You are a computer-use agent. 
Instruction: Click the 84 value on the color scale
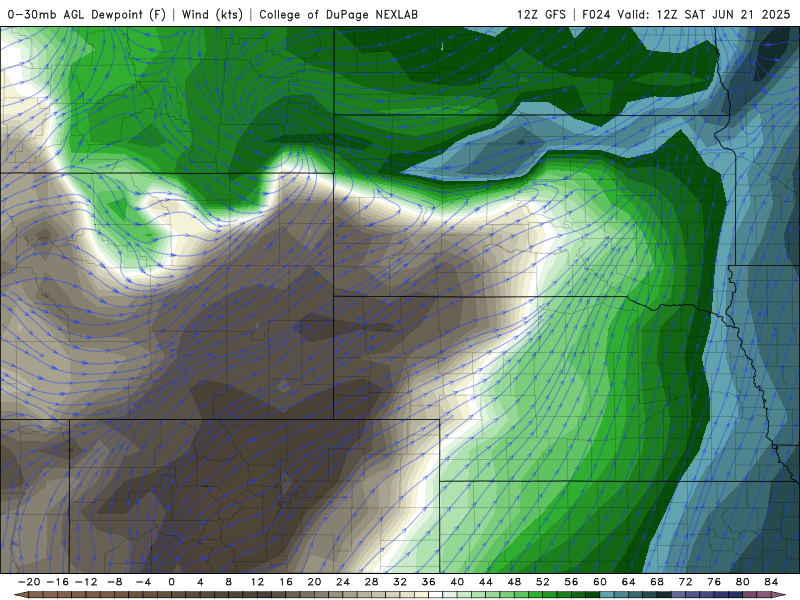click(x=771, y=582)
